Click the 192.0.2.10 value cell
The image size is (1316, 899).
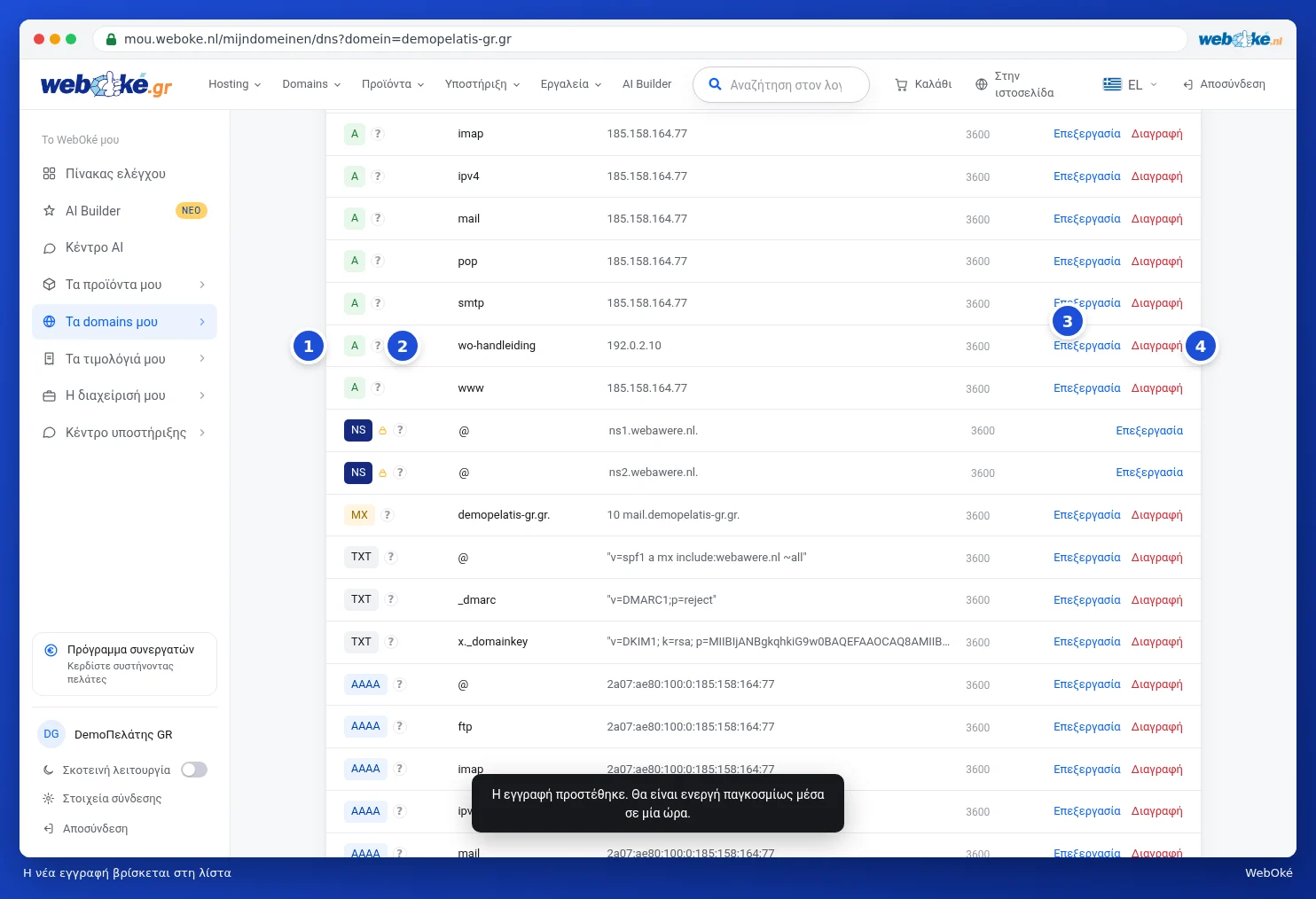point(634,346)
